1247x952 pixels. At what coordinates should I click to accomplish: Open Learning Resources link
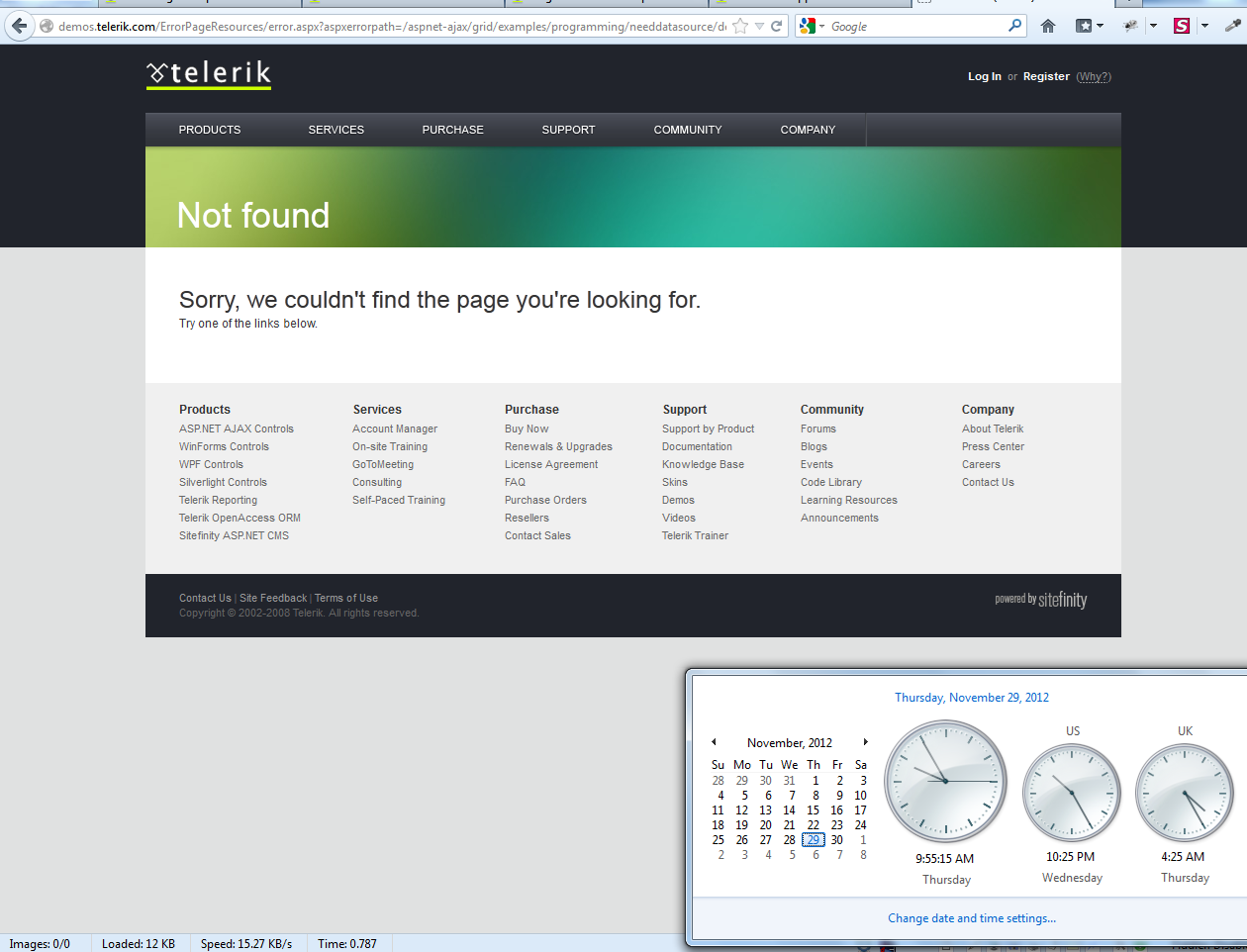click(849, 500)
